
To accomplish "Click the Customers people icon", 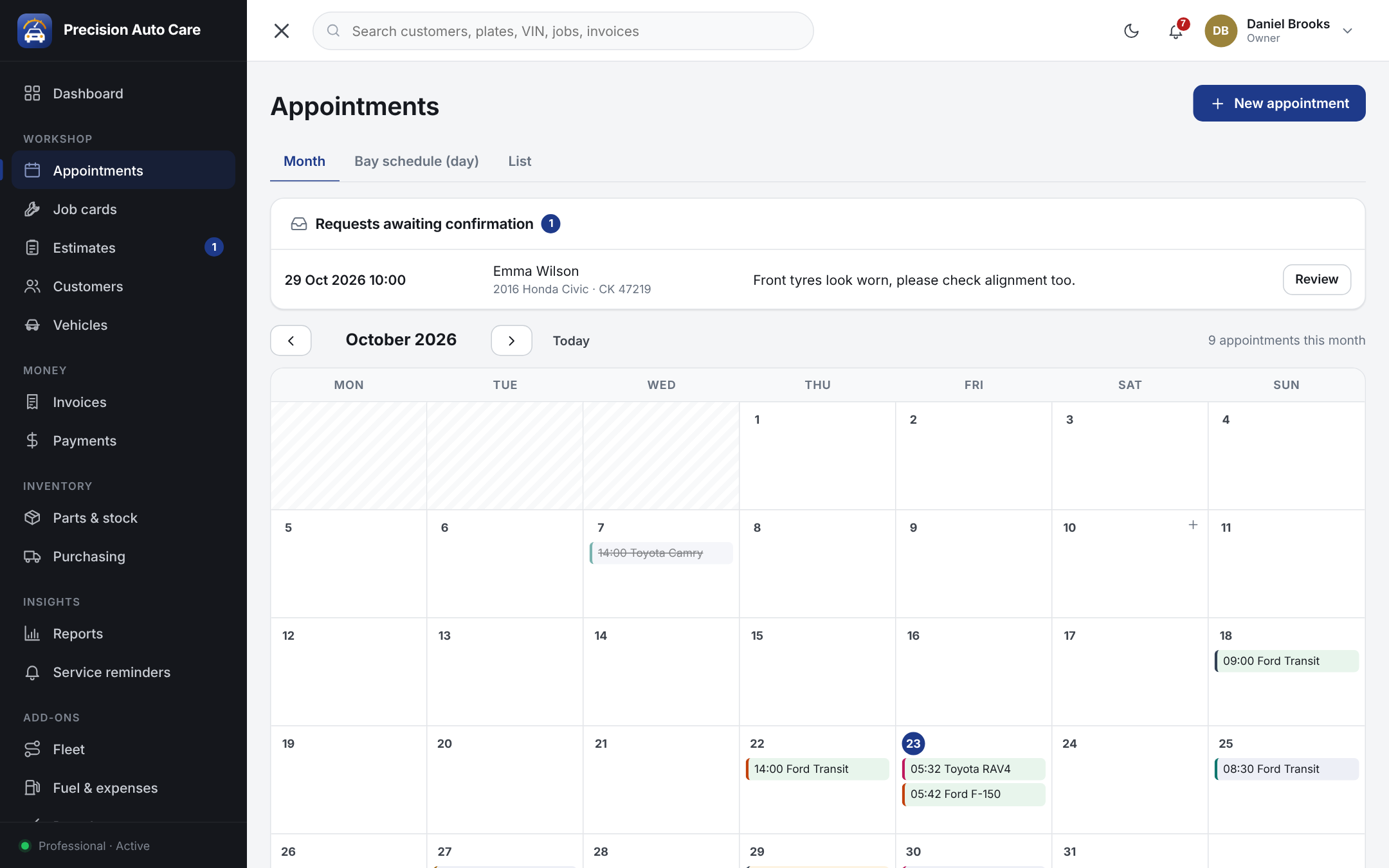I will point(32,287).
